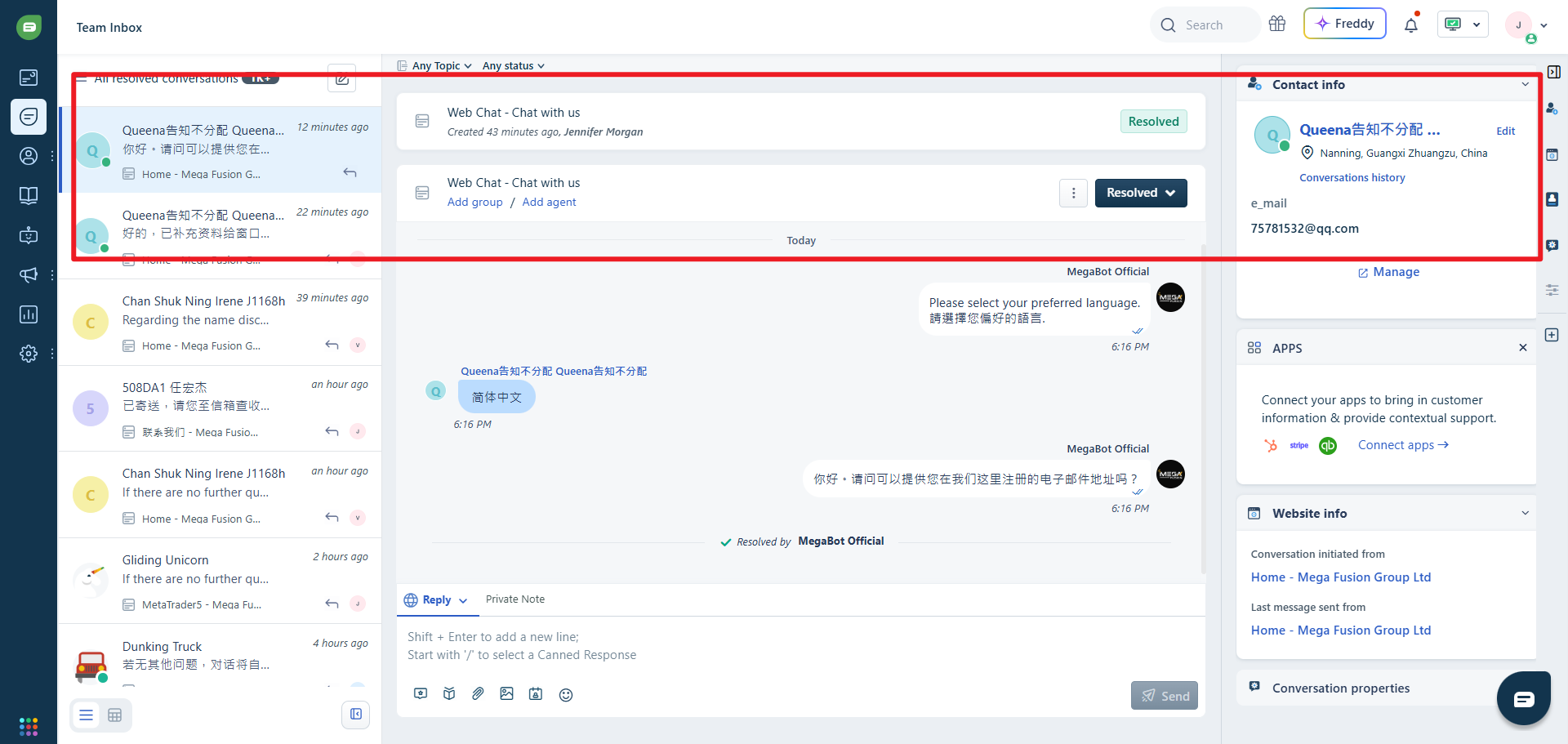1568x744 pixels.
Task: Open the Resolved status dropdown button
Action: [1141, 193]
